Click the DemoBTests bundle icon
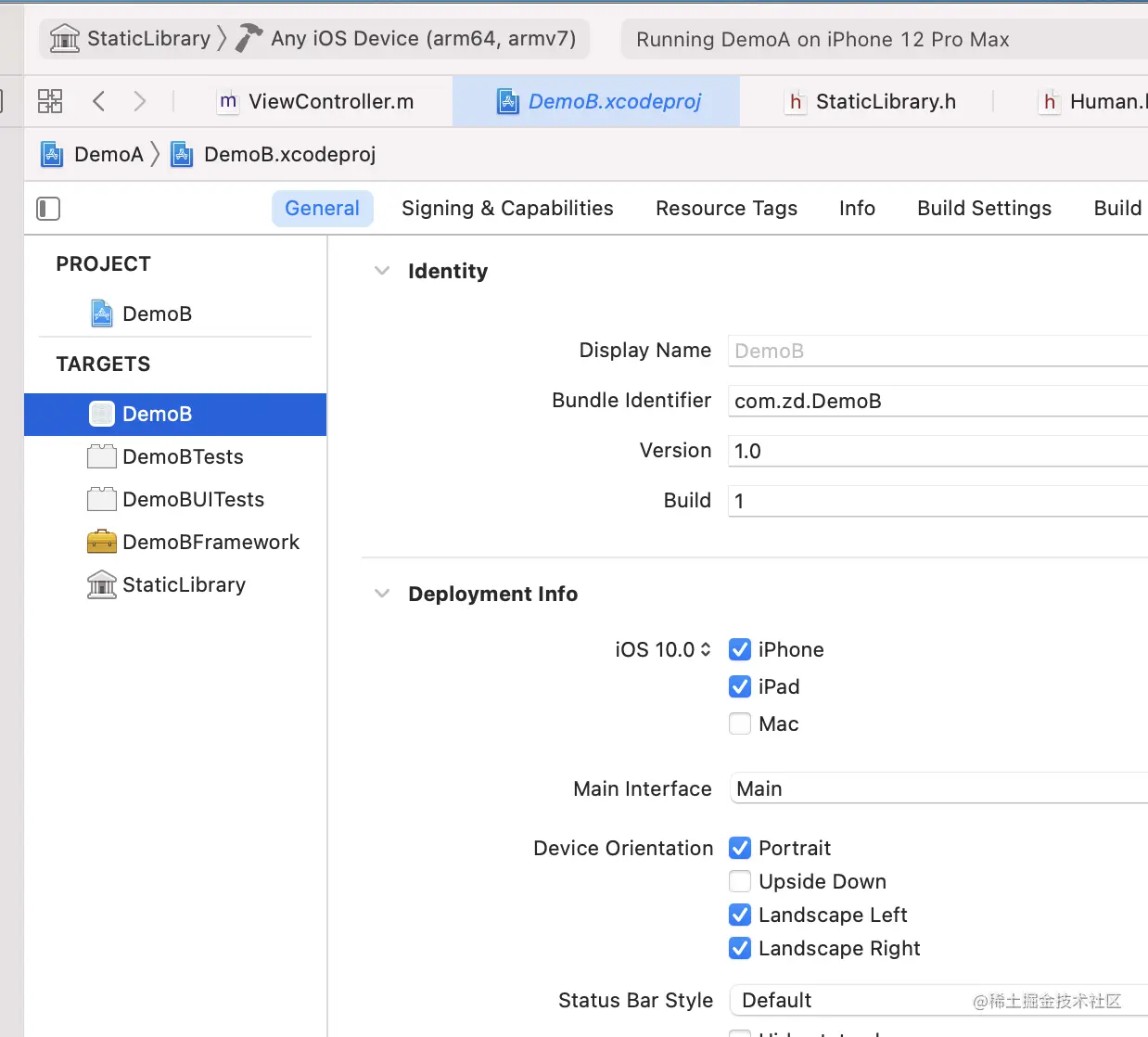Screen dimensions: 1148x1037 point(102,456)
